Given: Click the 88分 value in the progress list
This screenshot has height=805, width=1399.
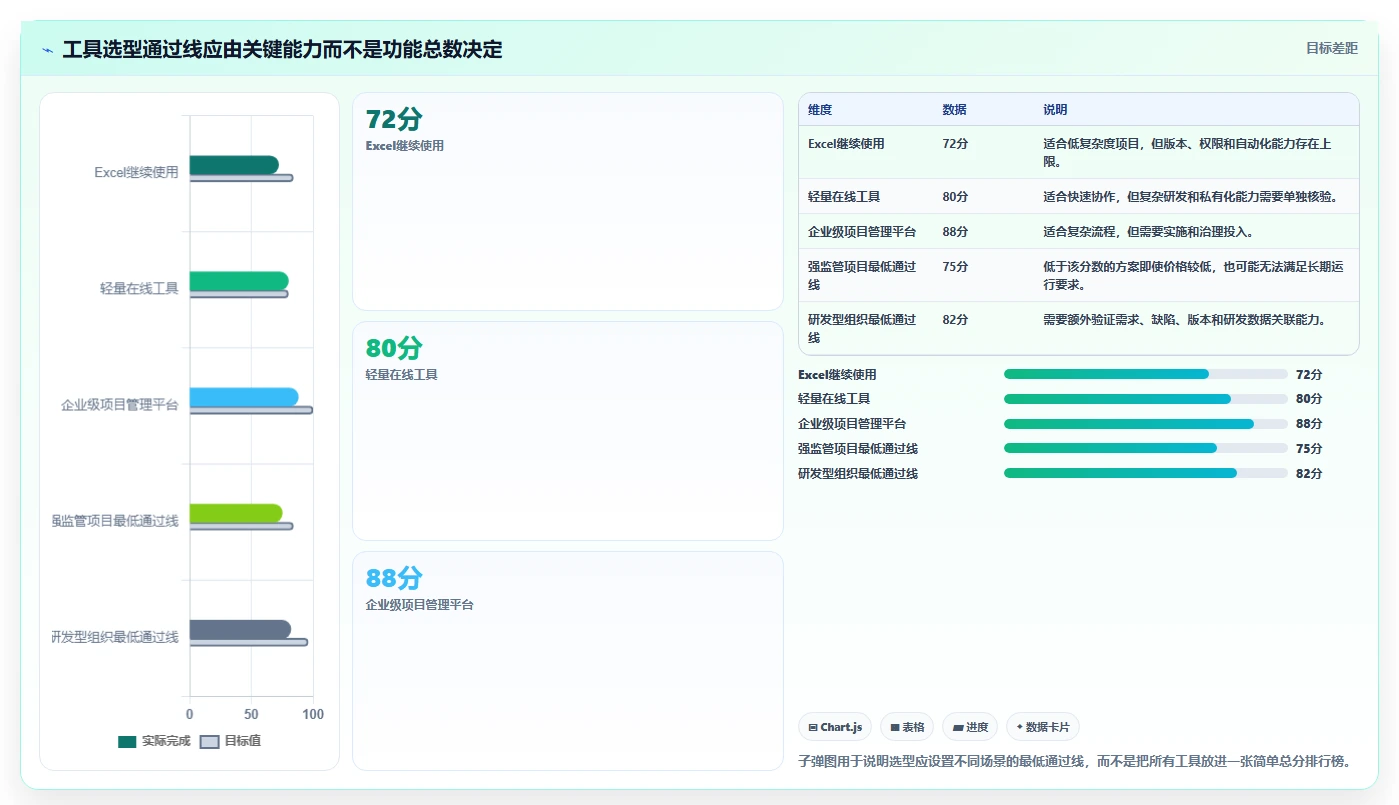Looking at the screenshot, I should point(1309,424).
